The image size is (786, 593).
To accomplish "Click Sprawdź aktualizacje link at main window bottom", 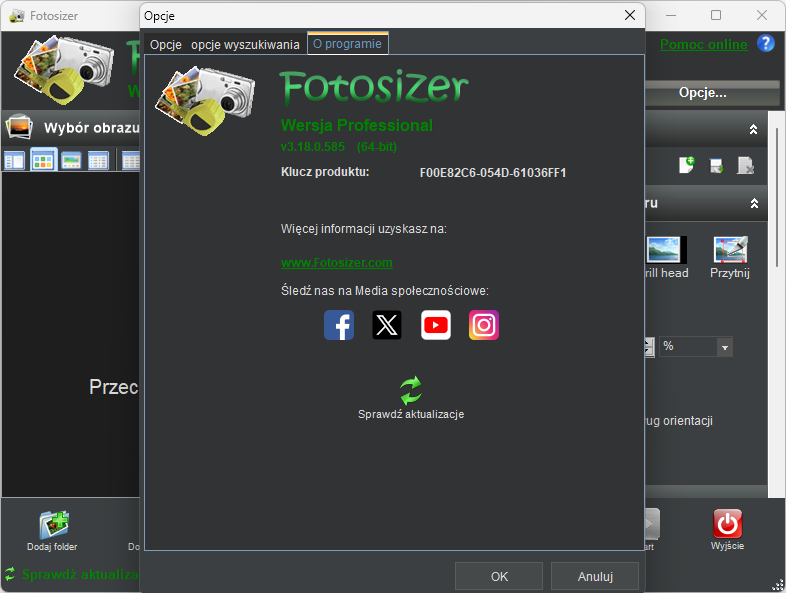I will coord(80,574).
